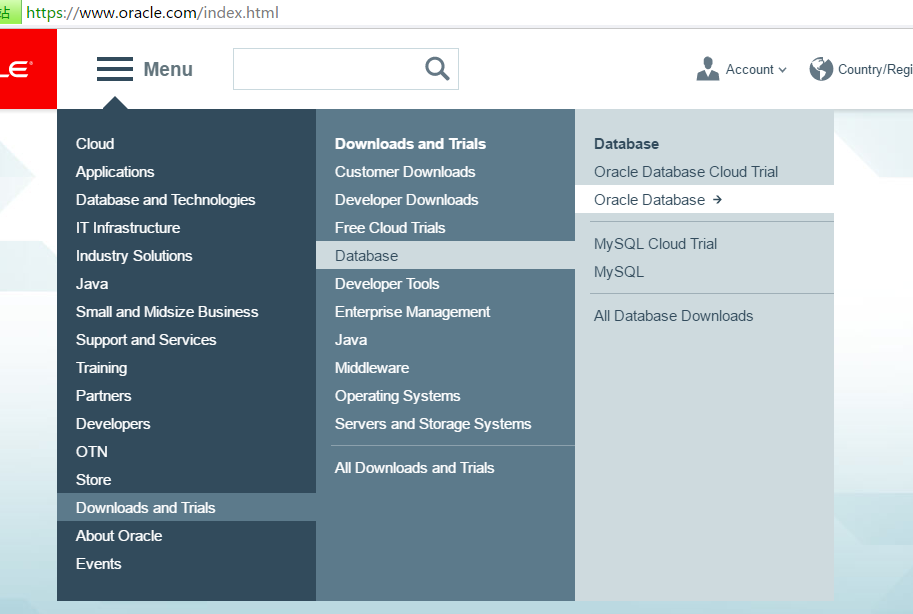Select the OTN menu entry

point(91,451)
